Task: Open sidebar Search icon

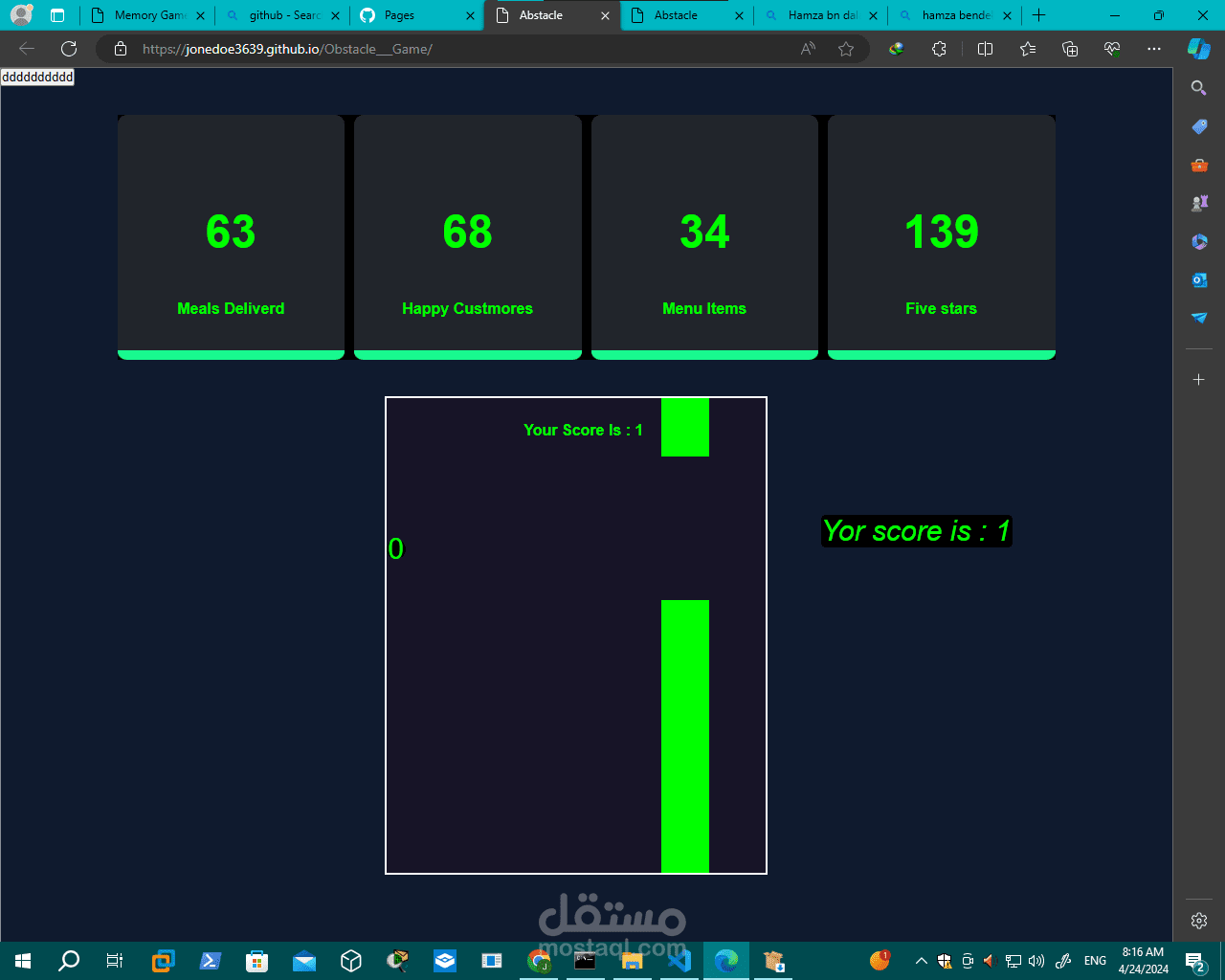Action: point(1199,88)
